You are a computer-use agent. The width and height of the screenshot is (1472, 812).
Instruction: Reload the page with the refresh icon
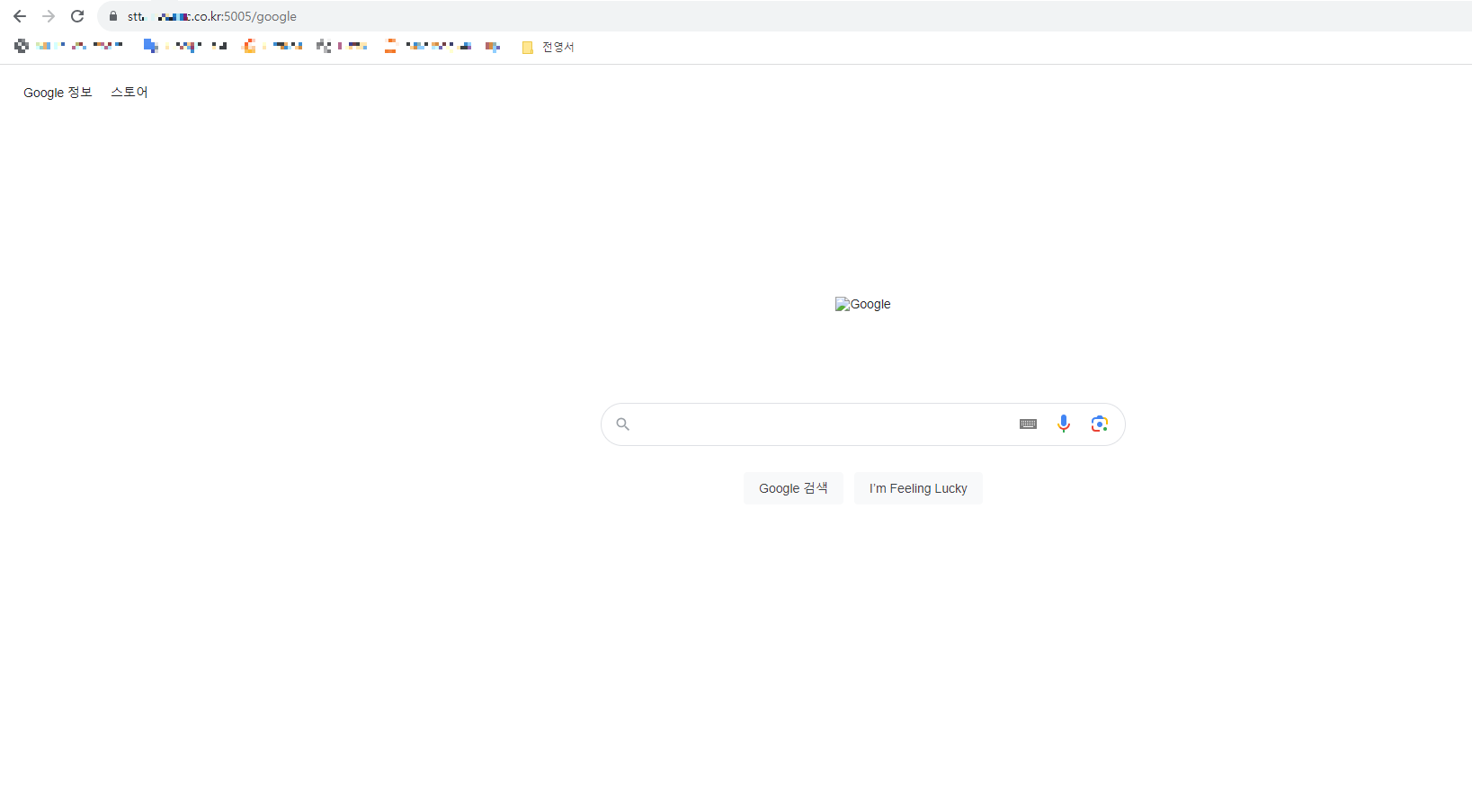(x=77, y=16)
